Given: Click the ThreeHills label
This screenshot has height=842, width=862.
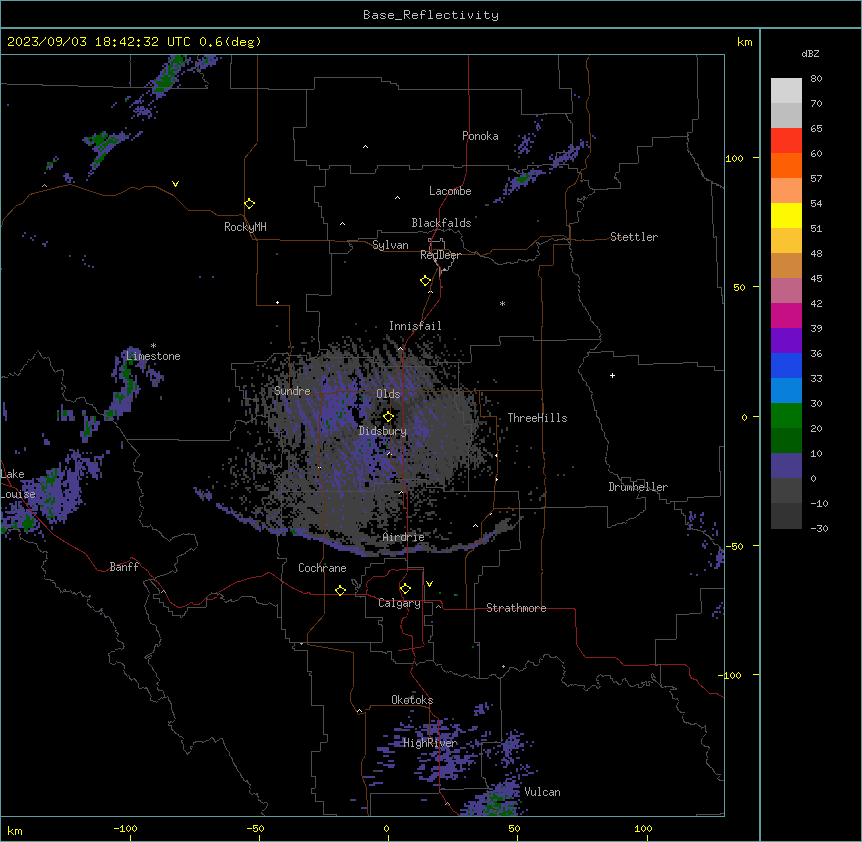Looking at the screenshot, I should click(537, 418).
